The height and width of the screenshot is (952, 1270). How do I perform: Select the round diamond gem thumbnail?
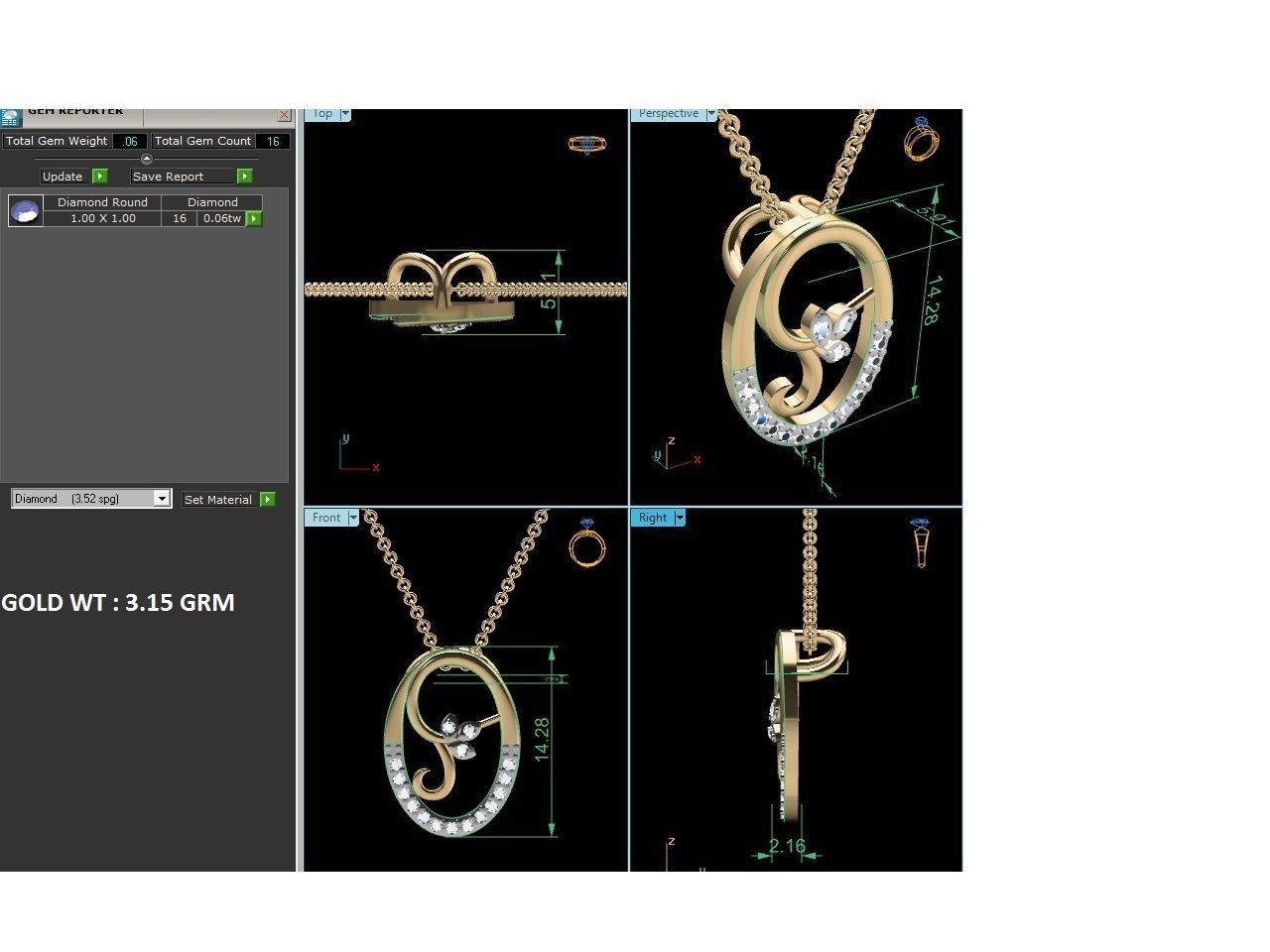click(x=25, y=210)
